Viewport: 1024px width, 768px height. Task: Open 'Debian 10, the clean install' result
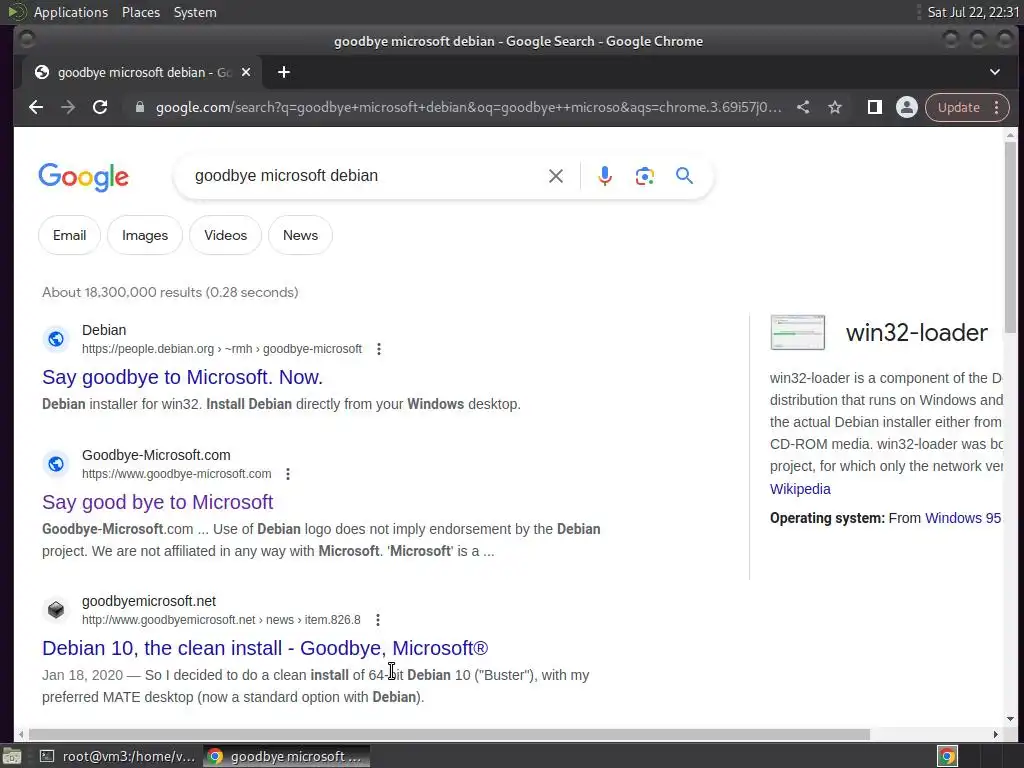tap(265, 648)
